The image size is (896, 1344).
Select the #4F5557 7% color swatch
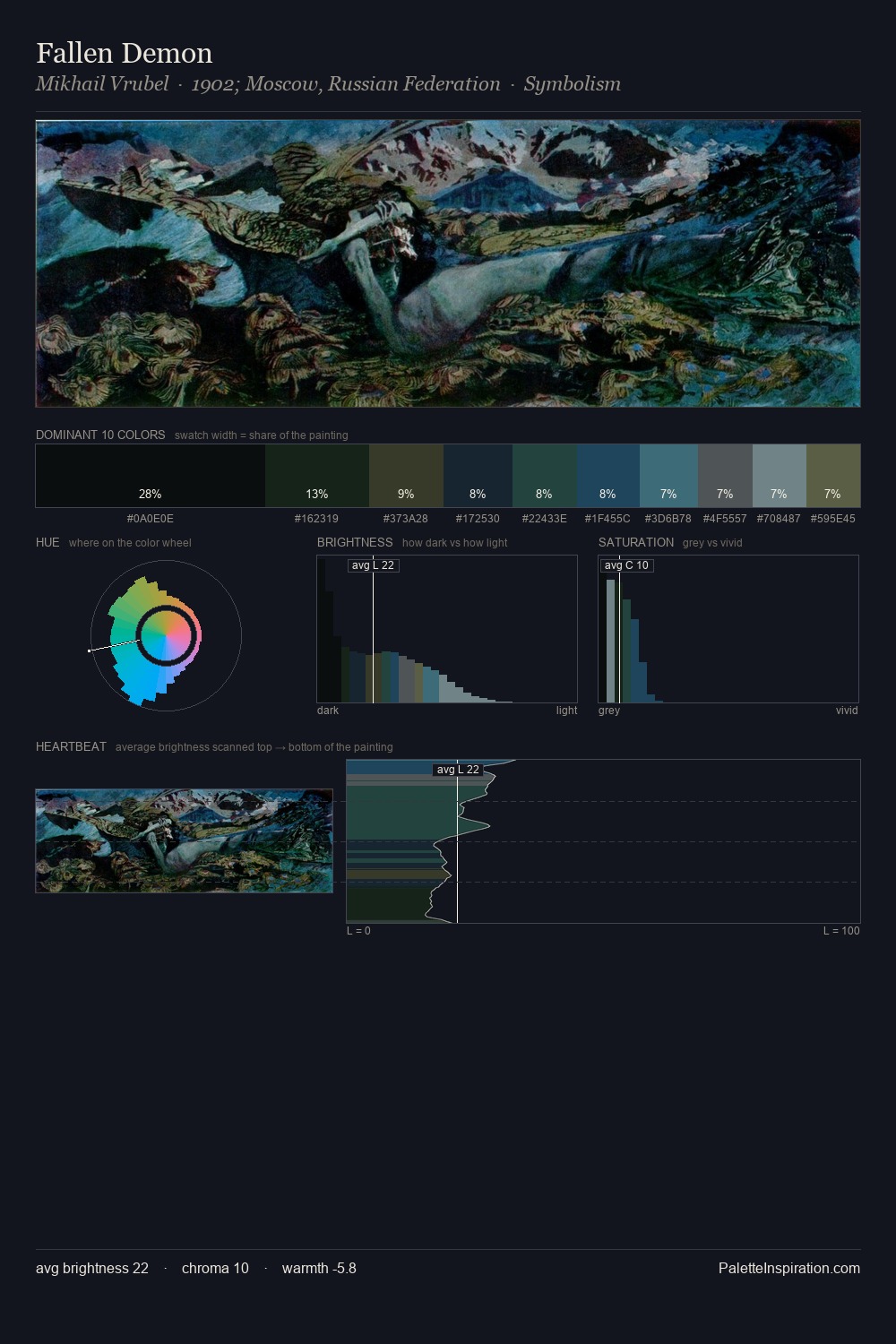(x=725, y=476)
